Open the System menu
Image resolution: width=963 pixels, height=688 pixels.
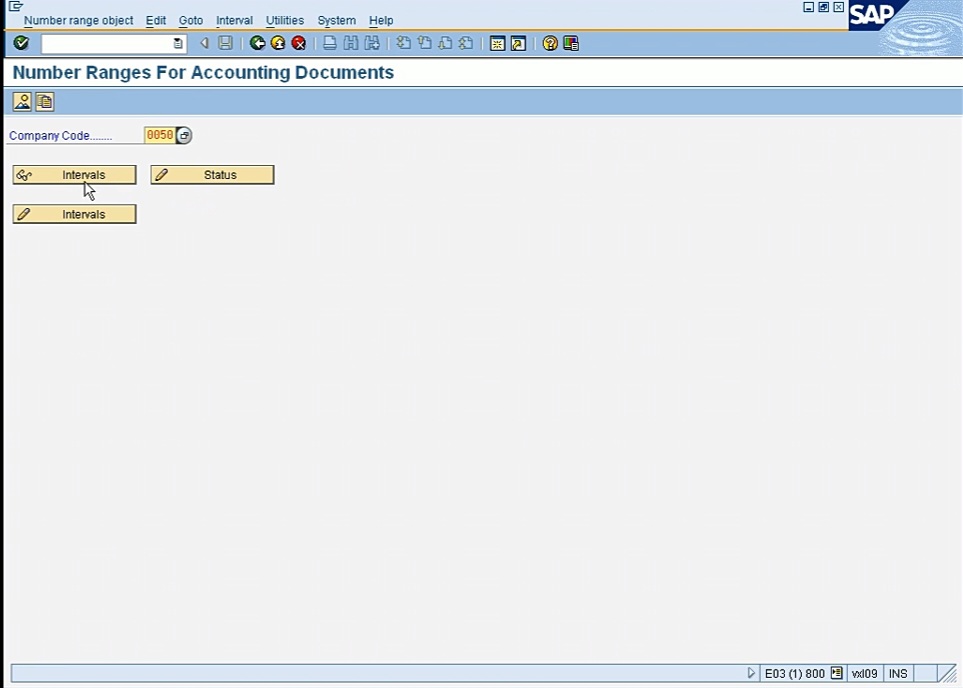click(x=337, y=20)
